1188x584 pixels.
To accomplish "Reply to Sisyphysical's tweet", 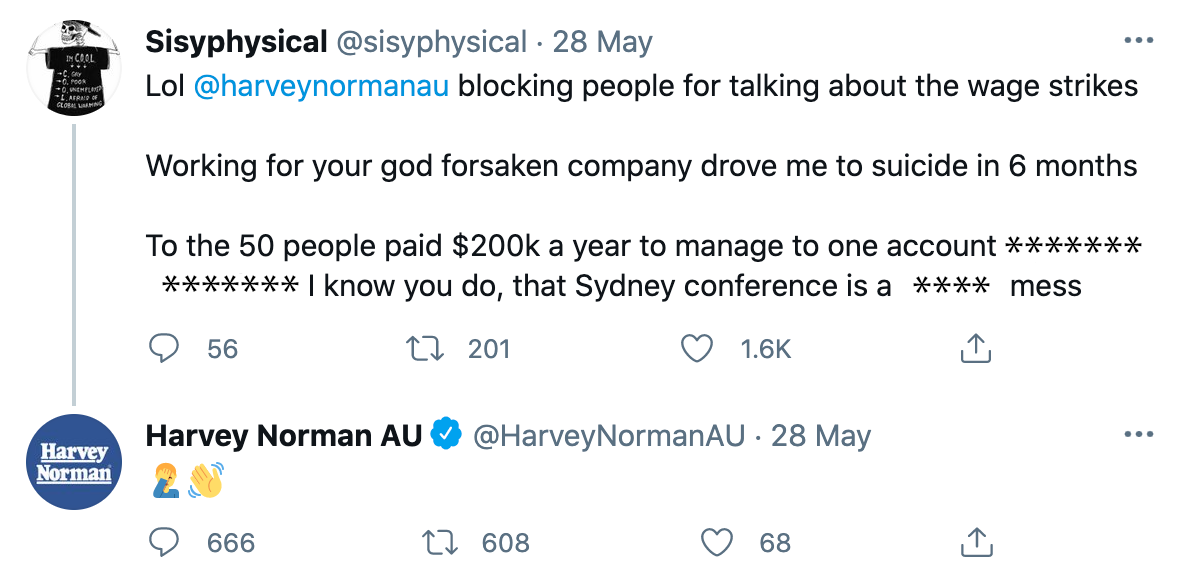I will click(164, 348).
